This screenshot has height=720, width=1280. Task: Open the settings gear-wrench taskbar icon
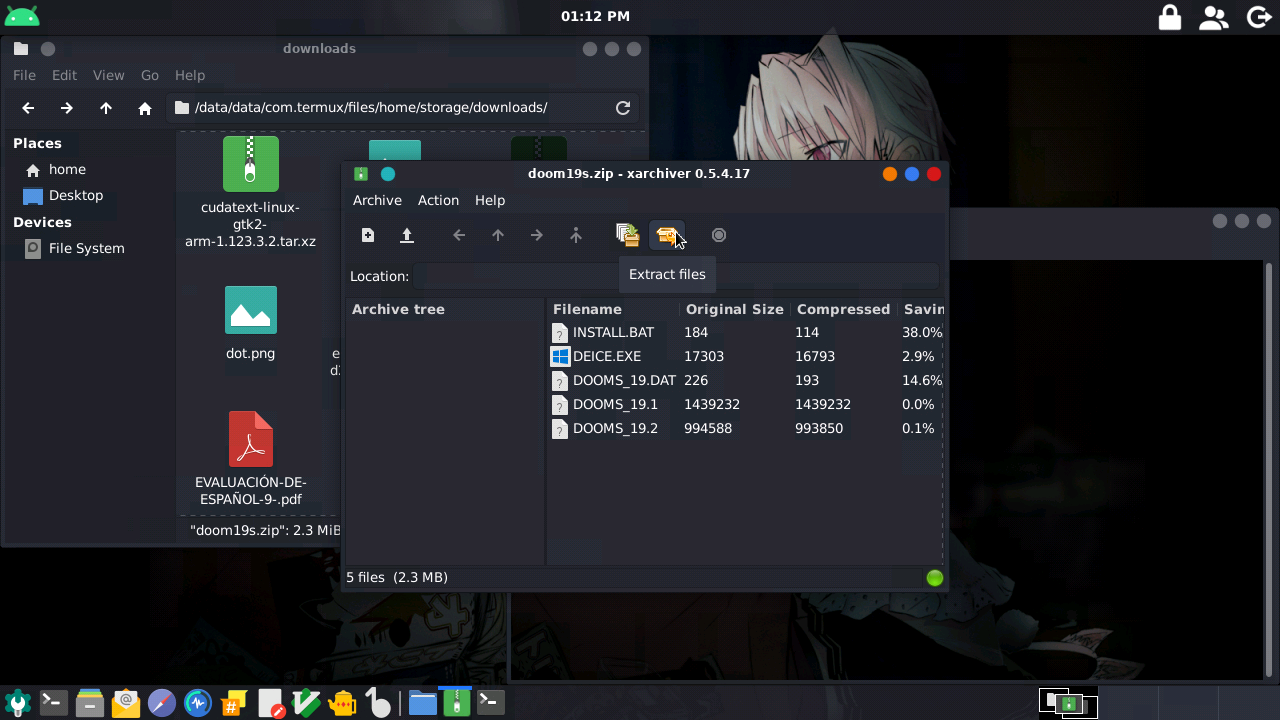(x=17, y=703)
